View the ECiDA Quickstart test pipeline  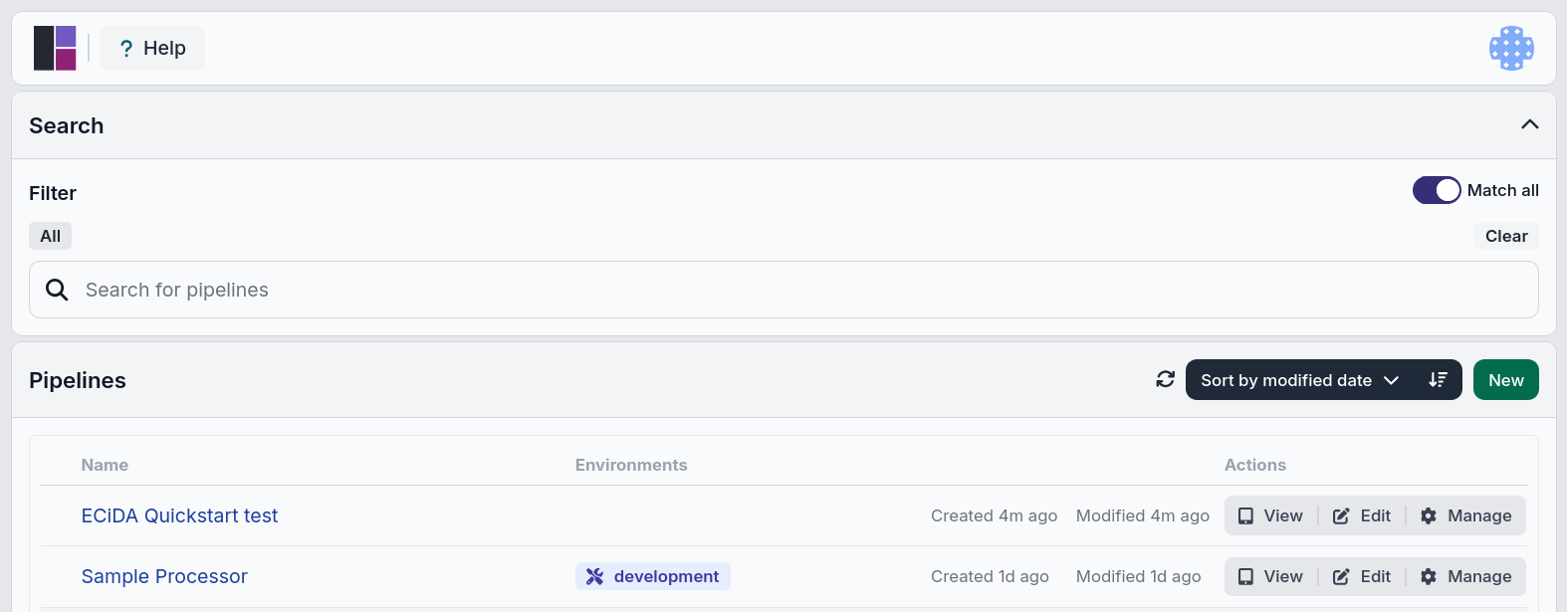coord(1270,515)
